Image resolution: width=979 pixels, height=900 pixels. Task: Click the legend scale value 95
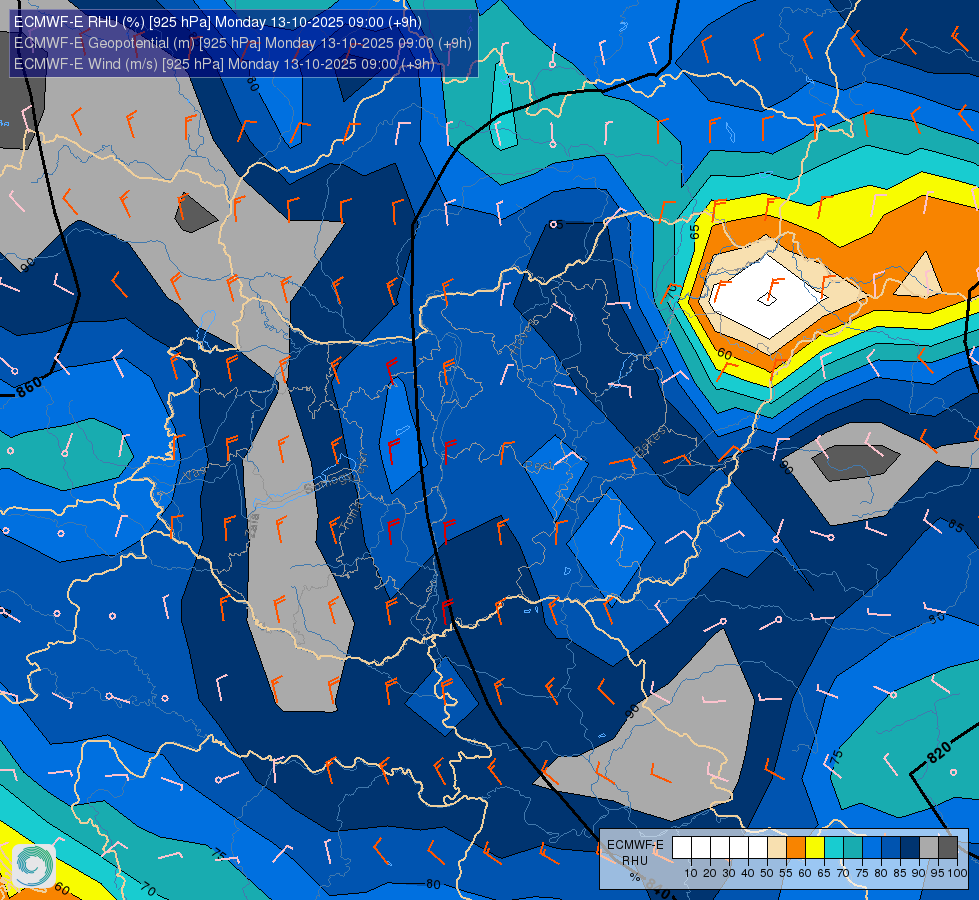938,873
